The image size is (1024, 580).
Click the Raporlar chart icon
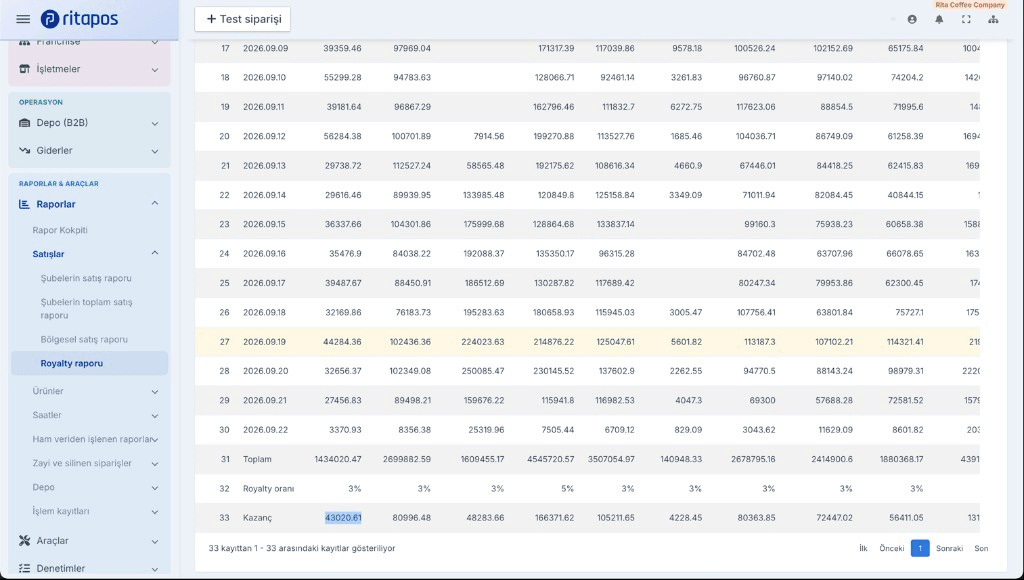(x=25, y=204)
